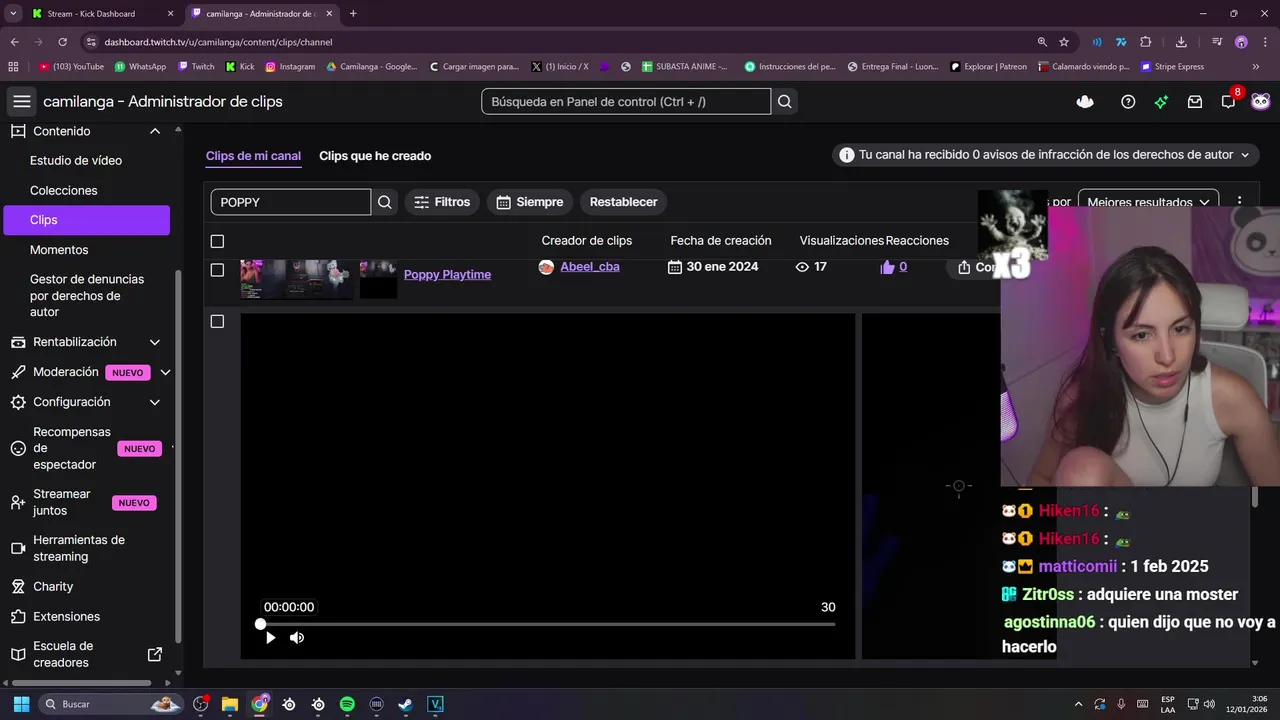Screen dimensions: 1280x720
Task: Open Steam from the taskbar
Action: 405,704
